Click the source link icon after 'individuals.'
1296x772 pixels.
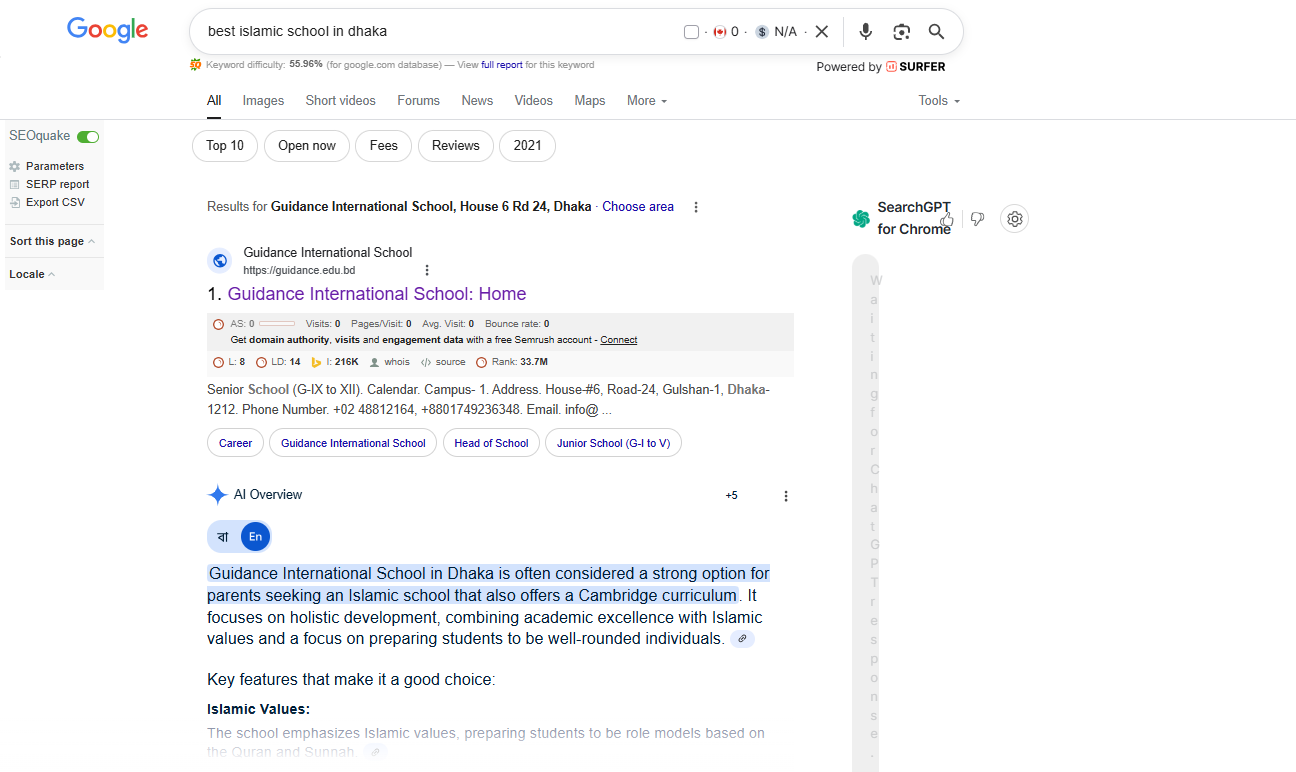(742, 639)
